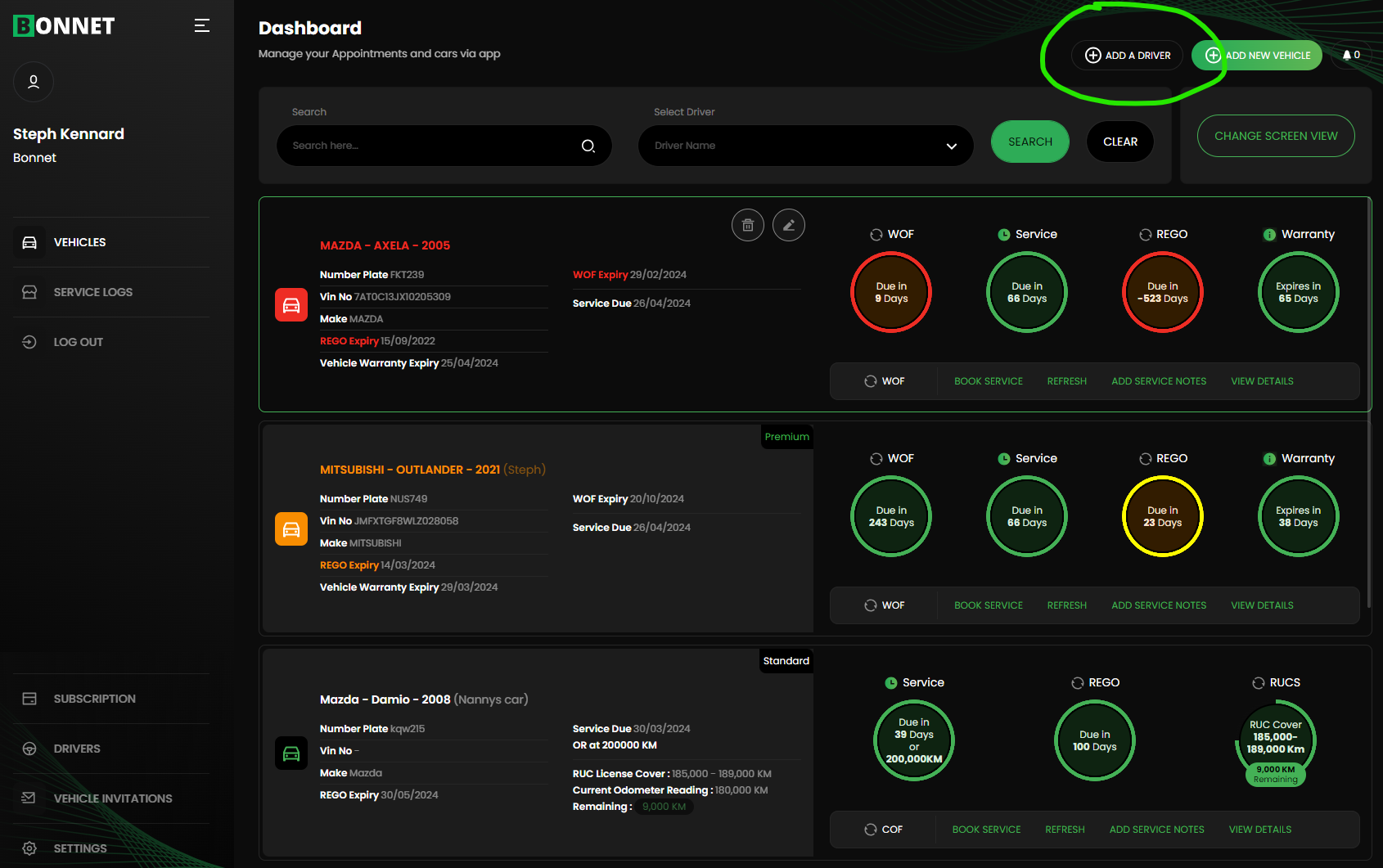The image size is (1383, 868).
Task: Open the user profile avatar icon
Action: 34,82
